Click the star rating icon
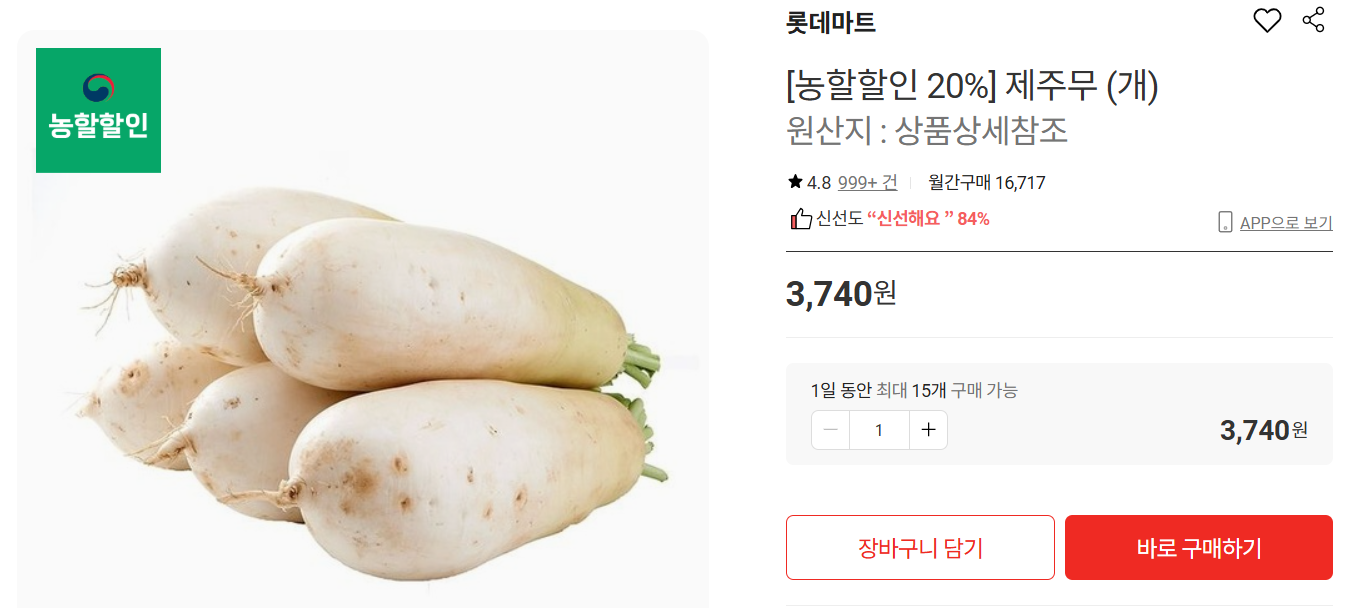The height and width of the screenshot is (608, 1360). [x=795, y=182]
